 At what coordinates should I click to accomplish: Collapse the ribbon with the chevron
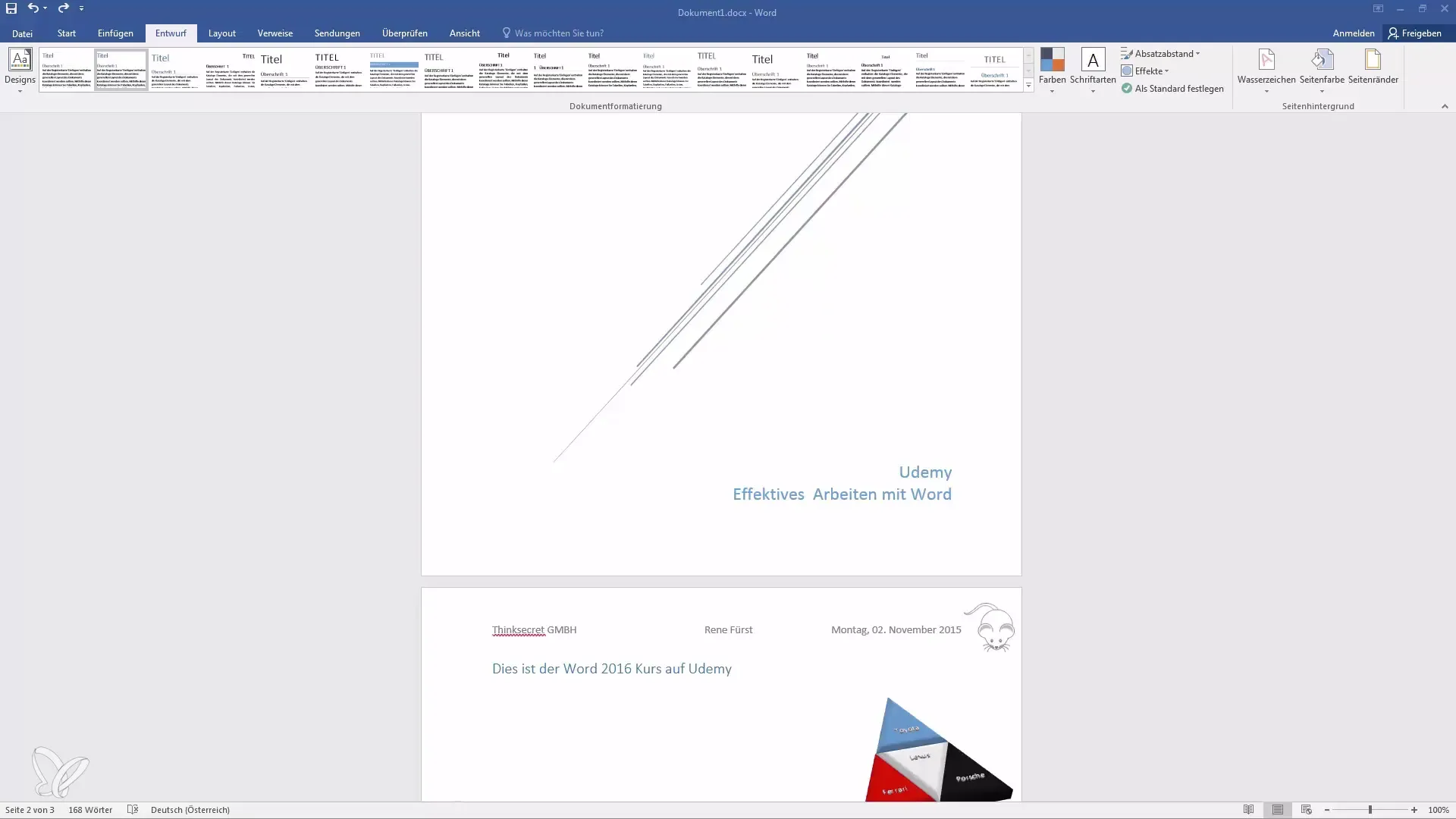pos(1445,106)
